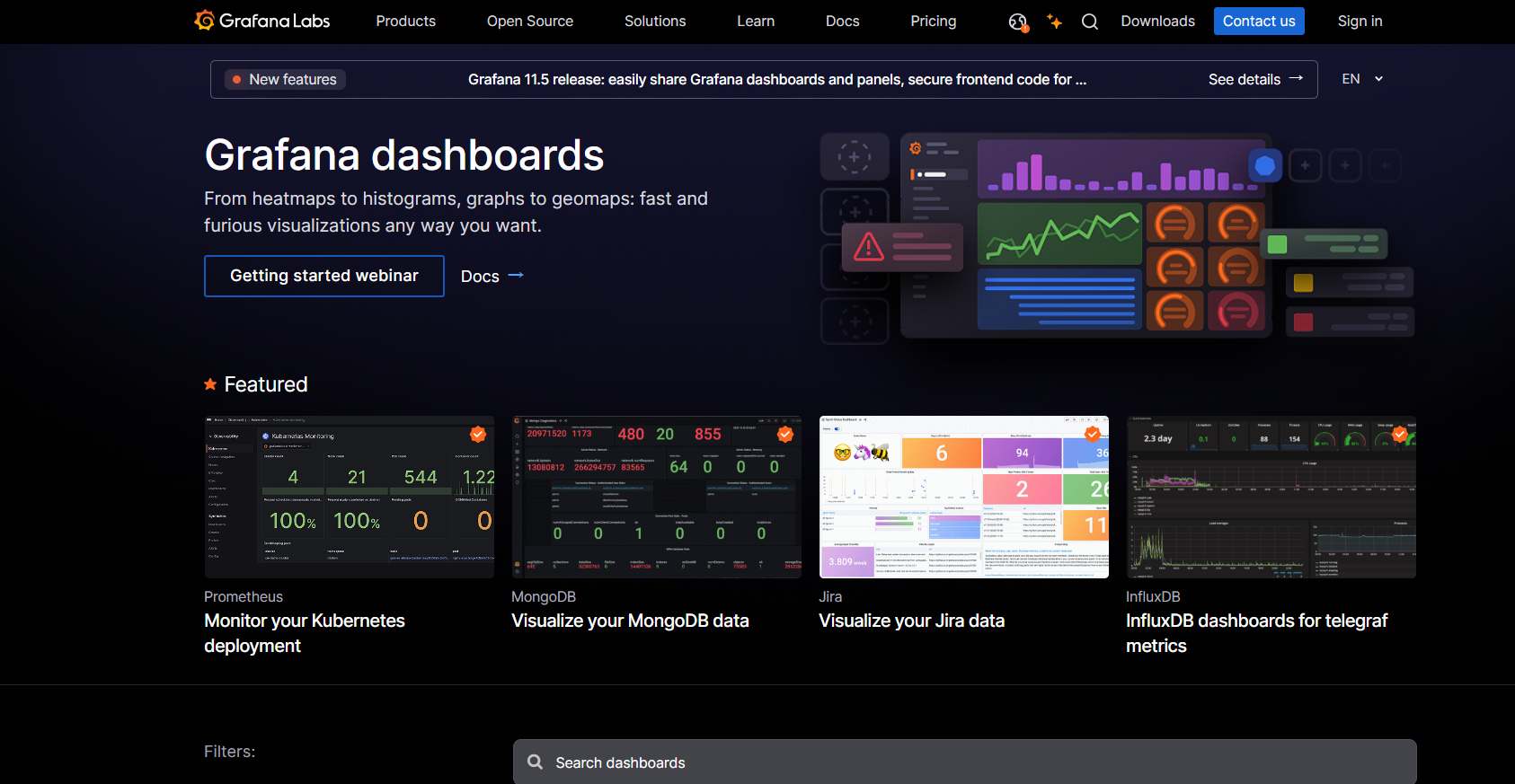This screenshot has height=784, width=1515.
Task: Click the Jira data source label
Action: click(x=830, y=597)
